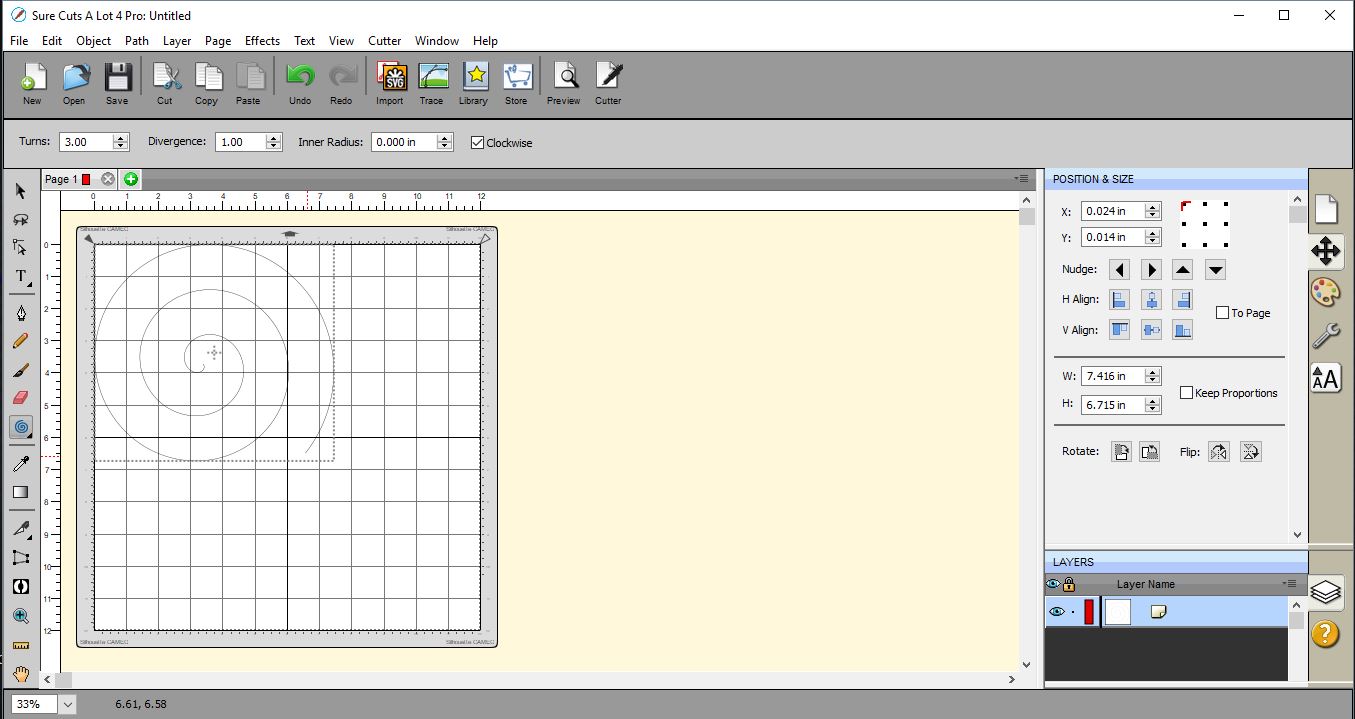
Task: Click the Open file toolbar icon
Action: [x=75, y=77]
